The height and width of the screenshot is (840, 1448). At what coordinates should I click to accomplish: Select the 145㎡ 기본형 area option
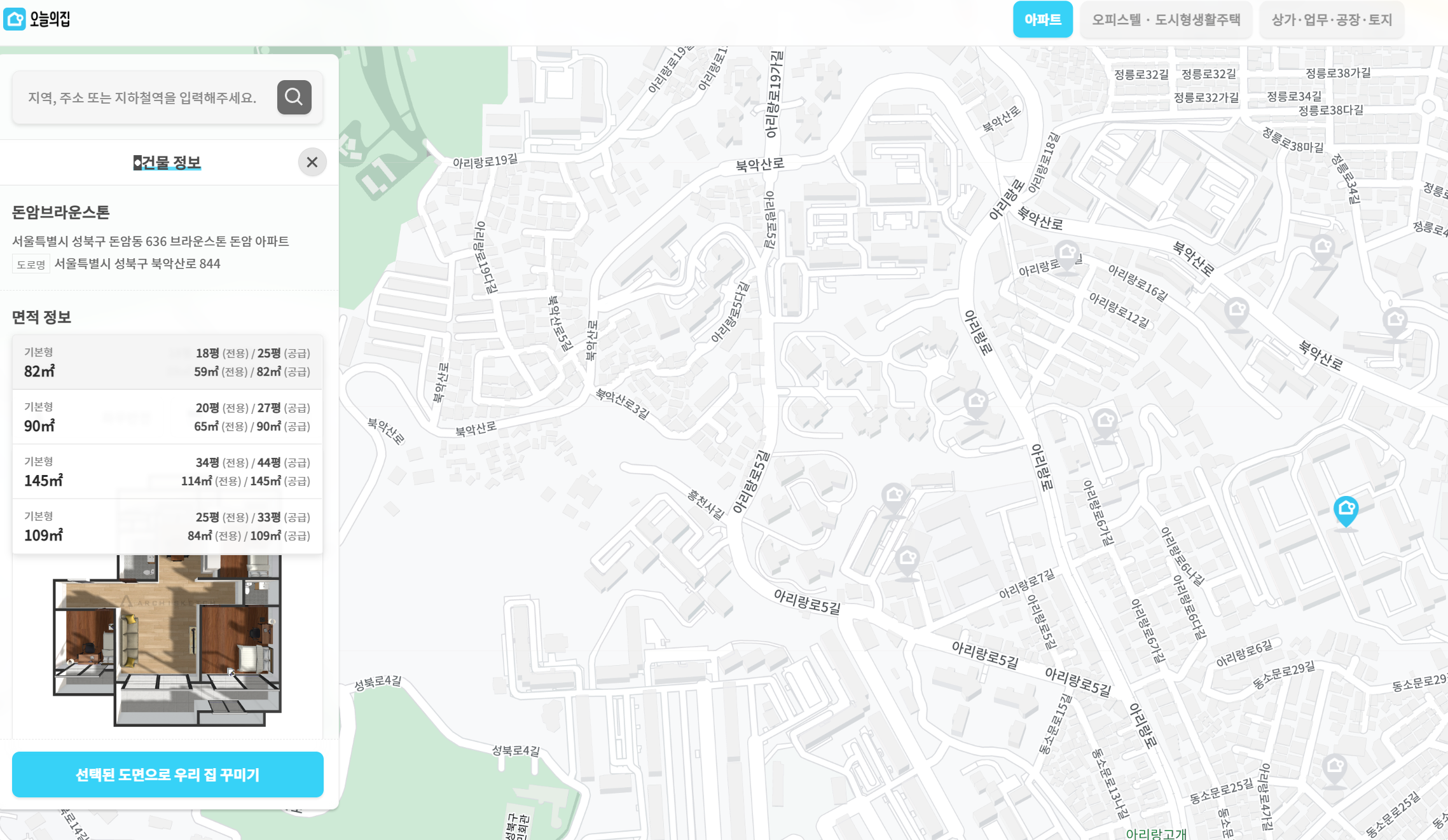coord(167,472)
